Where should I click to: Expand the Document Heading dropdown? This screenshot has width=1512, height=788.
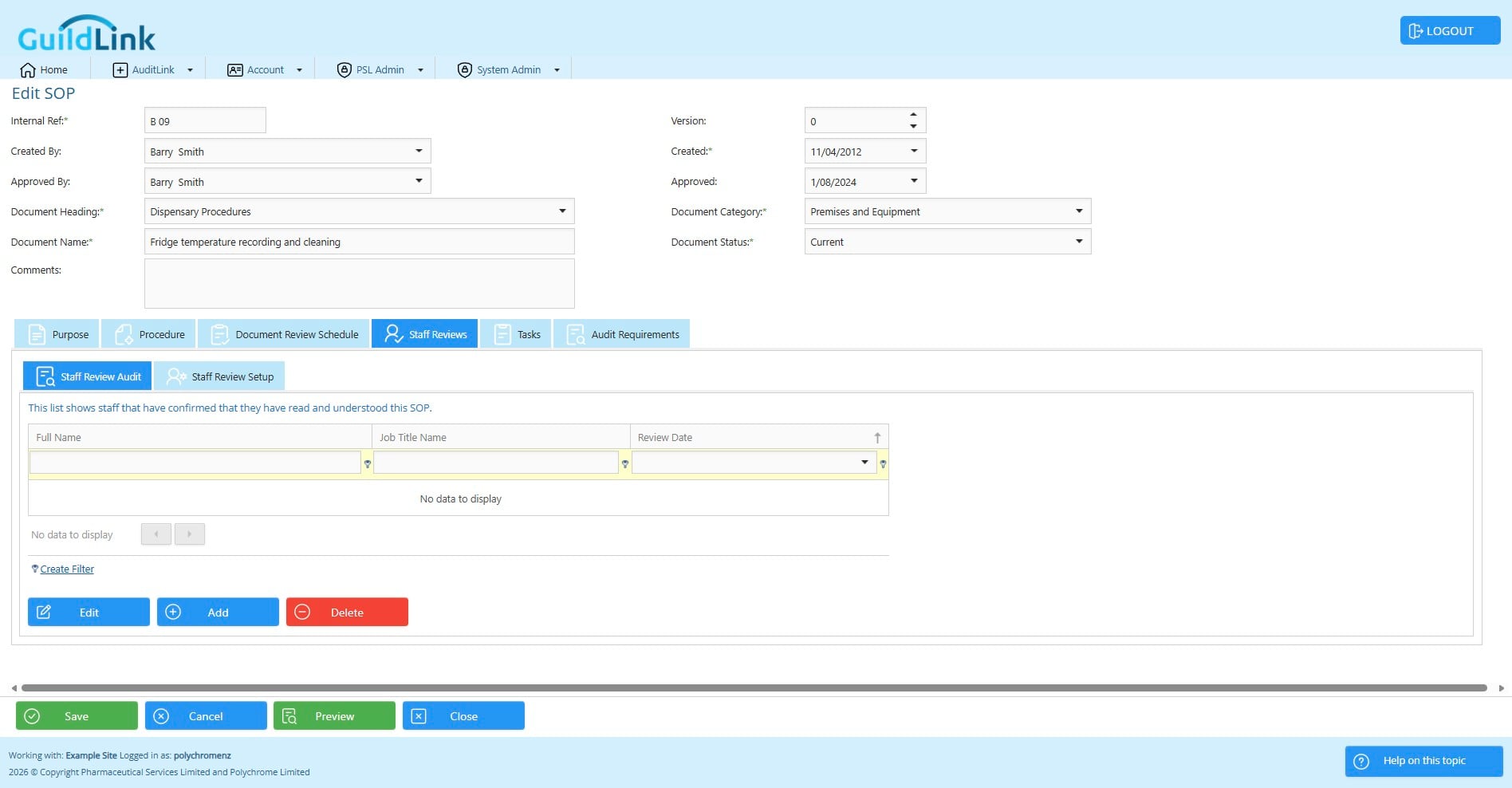tap(562, 211)
